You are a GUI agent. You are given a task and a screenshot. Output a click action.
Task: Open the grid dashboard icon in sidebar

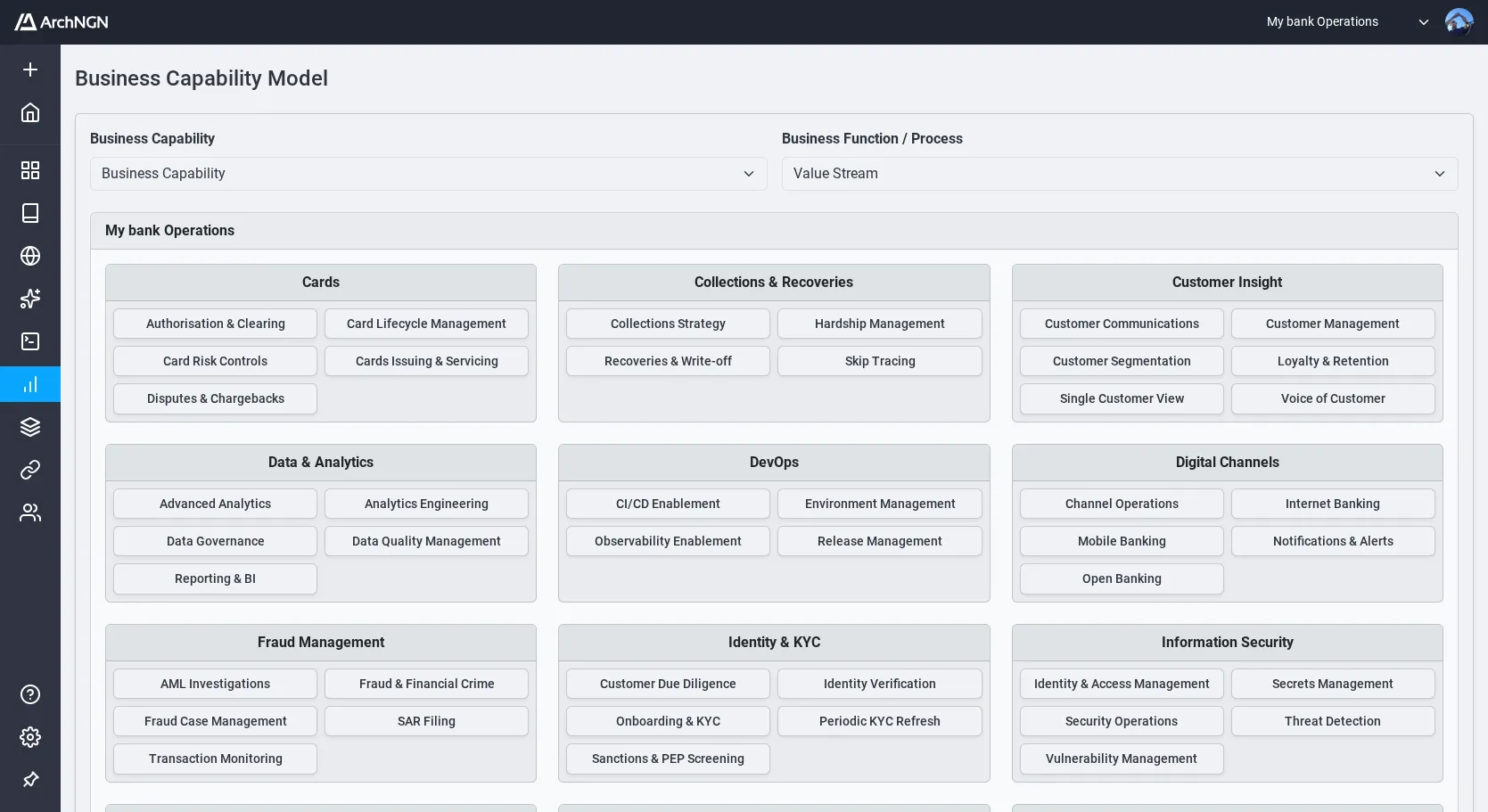(x=30, y=170)
